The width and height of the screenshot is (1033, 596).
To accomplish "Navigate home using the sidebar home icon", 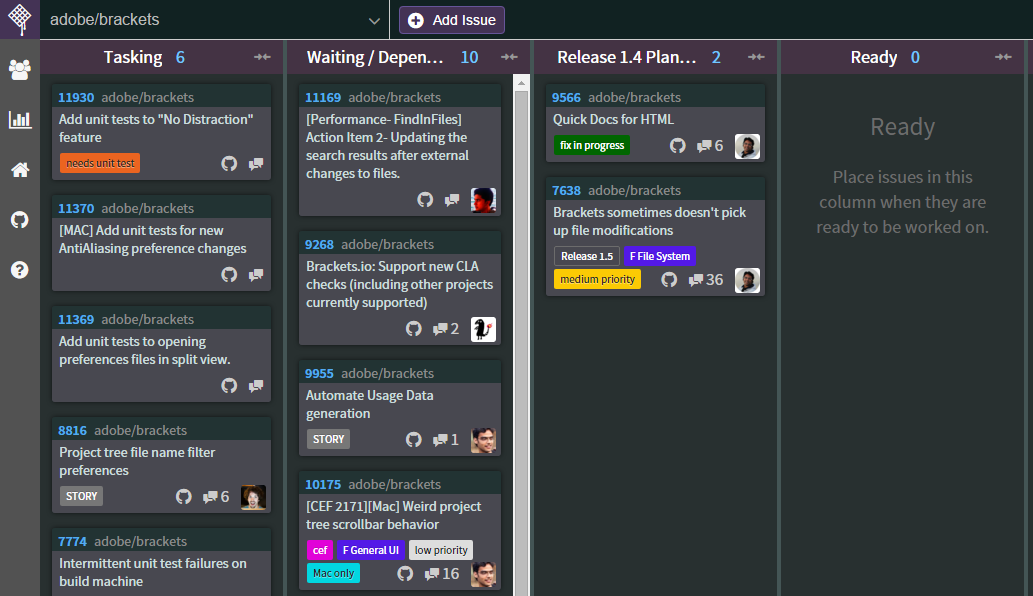I will tap(18, 169).
